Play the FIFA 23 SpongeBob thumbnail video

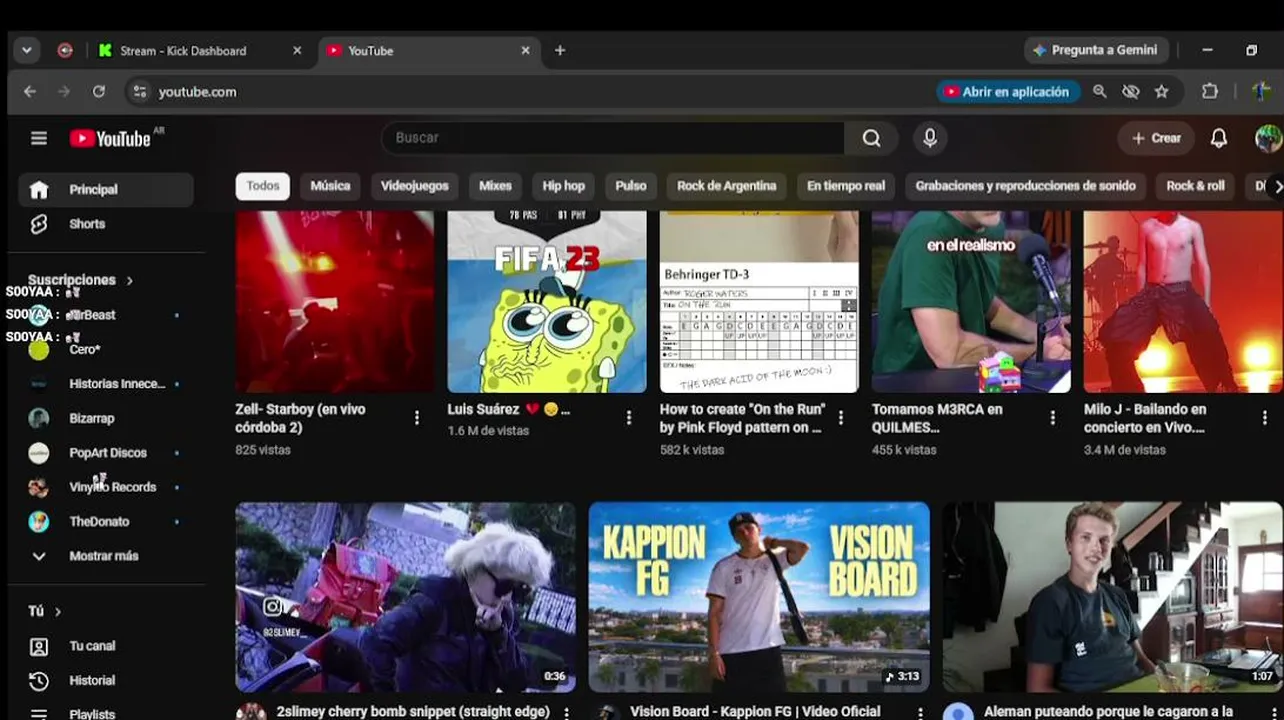547,302
